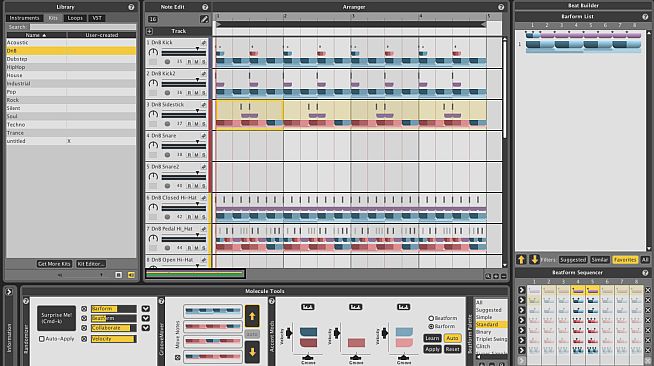Image resolution: width=654 pixels, height=366 pixels.
Task: Select the pencil tool in Note Edit
Action: 204,19
